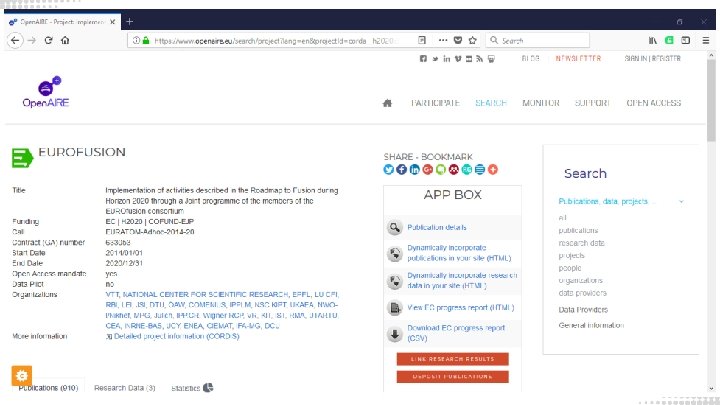The width and height of the screenshot is (720, 405).
Task: Open OpenAIRE Vimeo from header icon
Action: [x=458, y=59]
